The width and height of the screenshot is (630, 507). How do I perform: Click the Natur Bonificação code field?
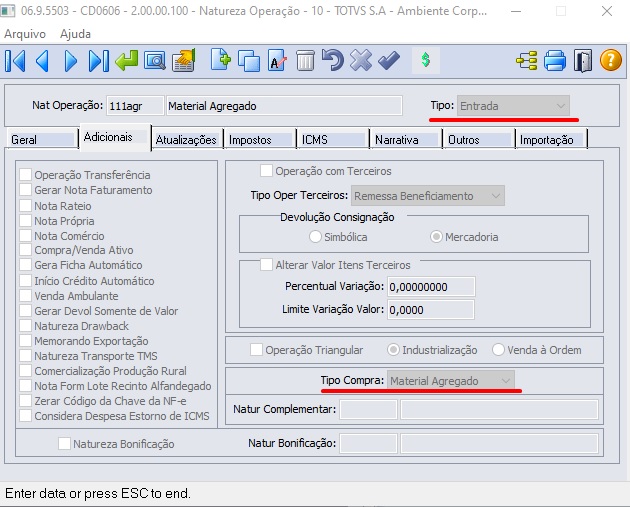tap(368, 444)
